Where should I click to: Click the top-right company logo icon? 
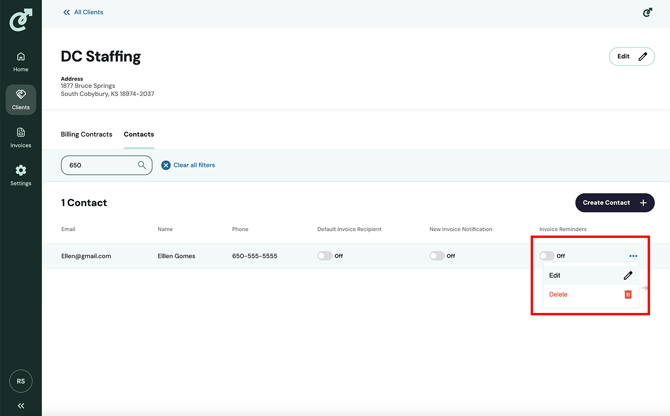coord(647,13)
